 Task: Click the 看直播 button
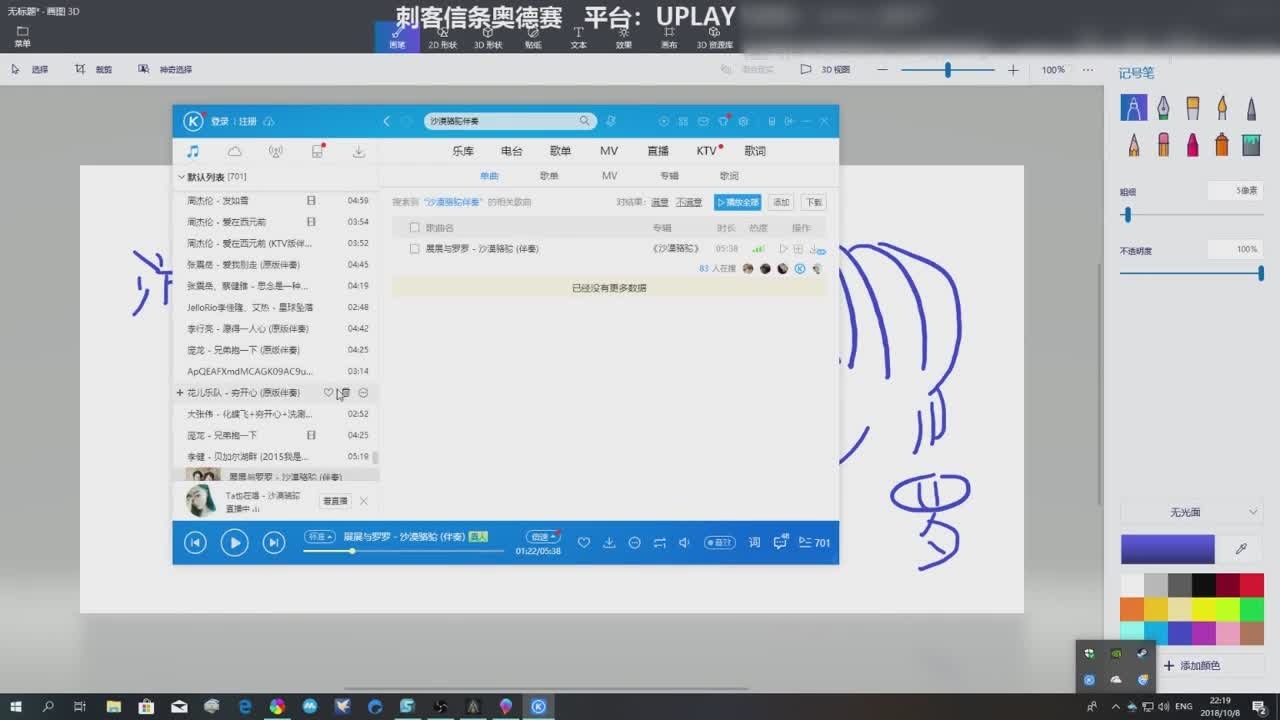tap(335, 501)
